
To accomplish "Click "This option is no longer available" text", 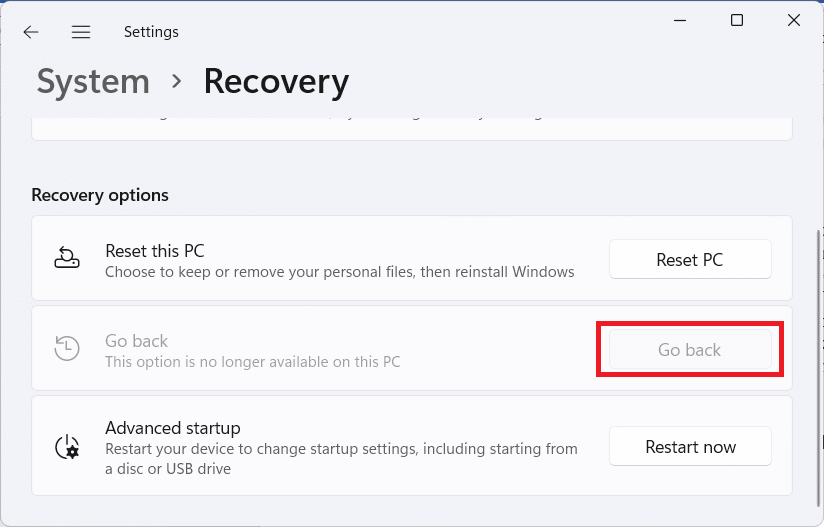I will click(x=252, y=361).
